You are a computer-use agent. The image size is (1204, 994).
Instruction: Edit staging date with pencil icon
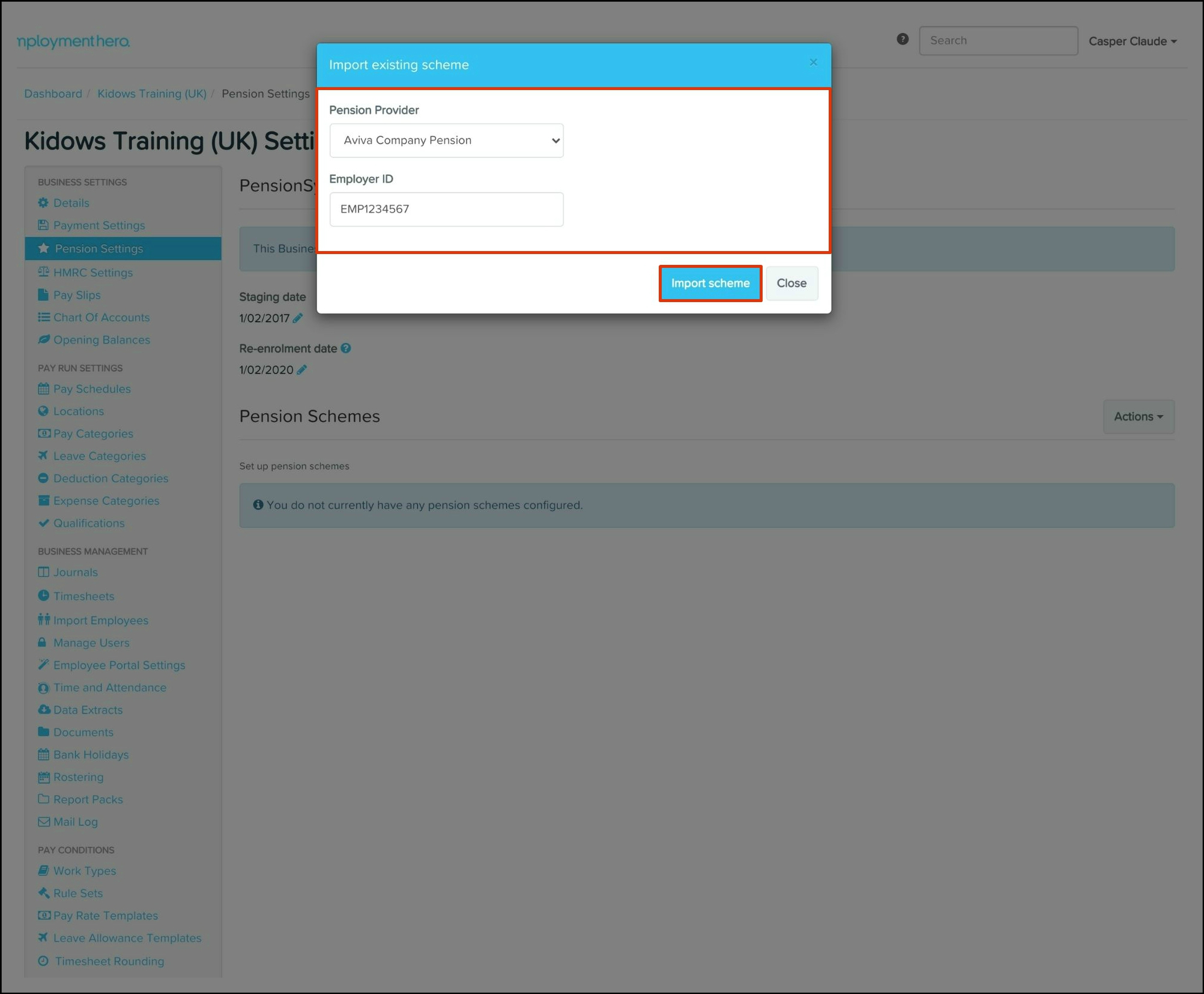tap(298, 318)
